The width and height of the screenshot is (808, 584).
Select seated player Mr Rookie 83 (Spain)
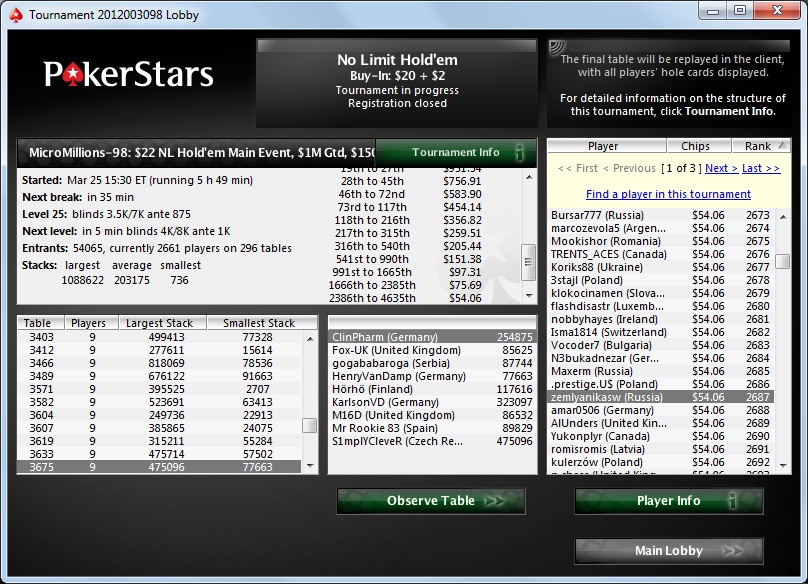tap(432, 428)
